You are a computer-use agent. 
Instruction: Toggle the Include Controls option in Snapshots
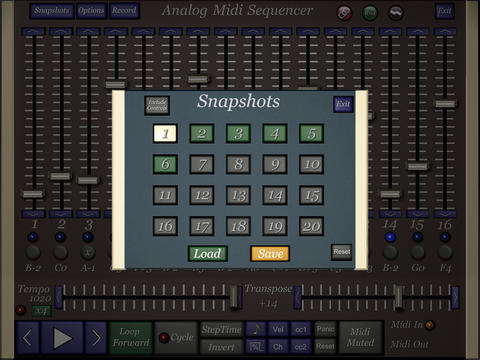(x=157, y=105)
